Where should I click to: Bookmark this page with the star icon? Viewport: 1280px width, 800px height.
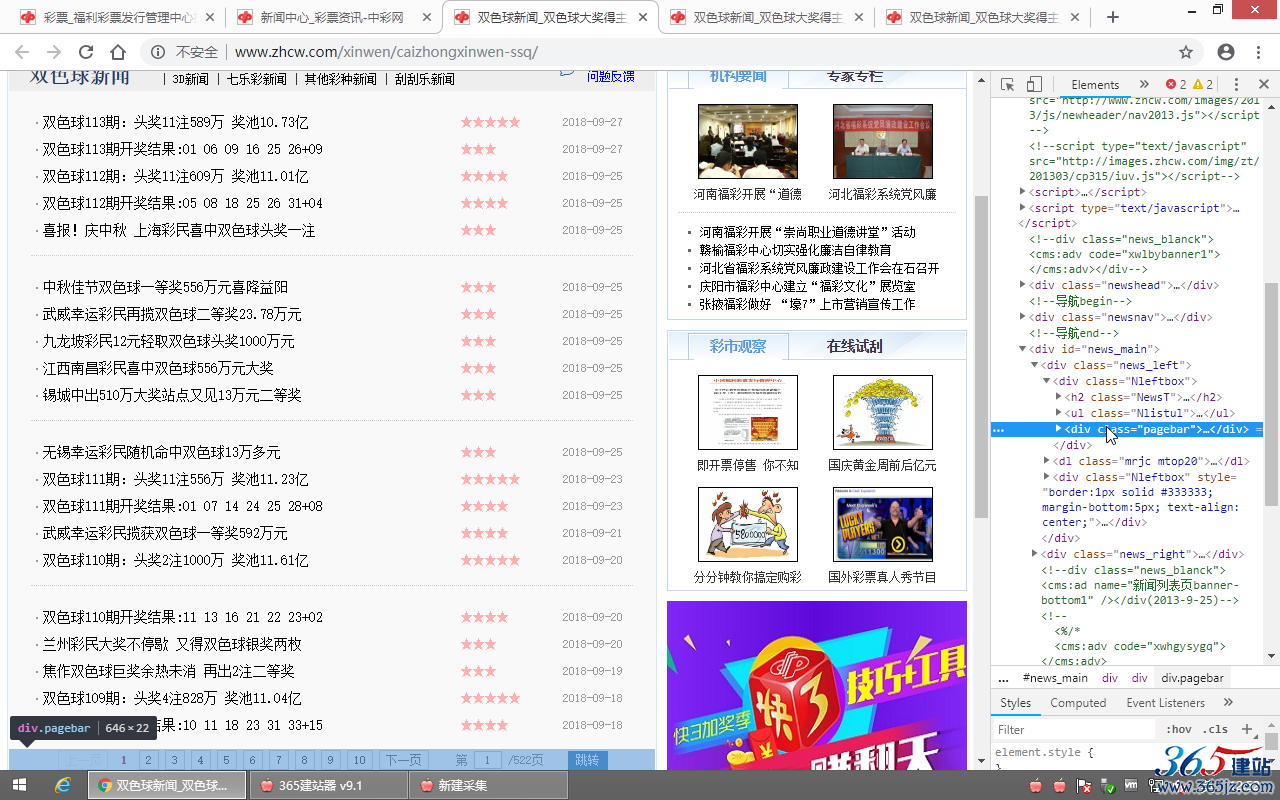pos(1186,52)
